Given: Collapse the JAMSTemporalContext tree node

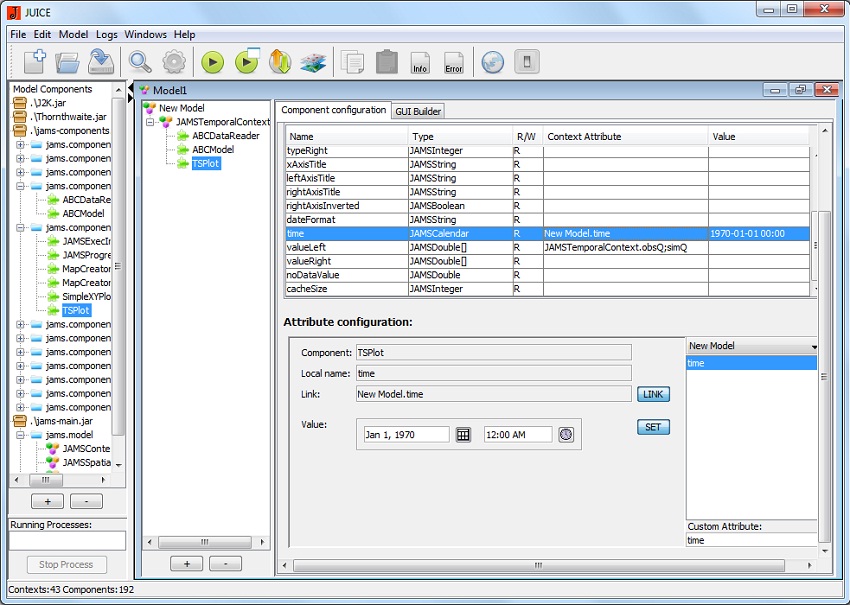Looking at the screenshot, I should pos(150,122).
